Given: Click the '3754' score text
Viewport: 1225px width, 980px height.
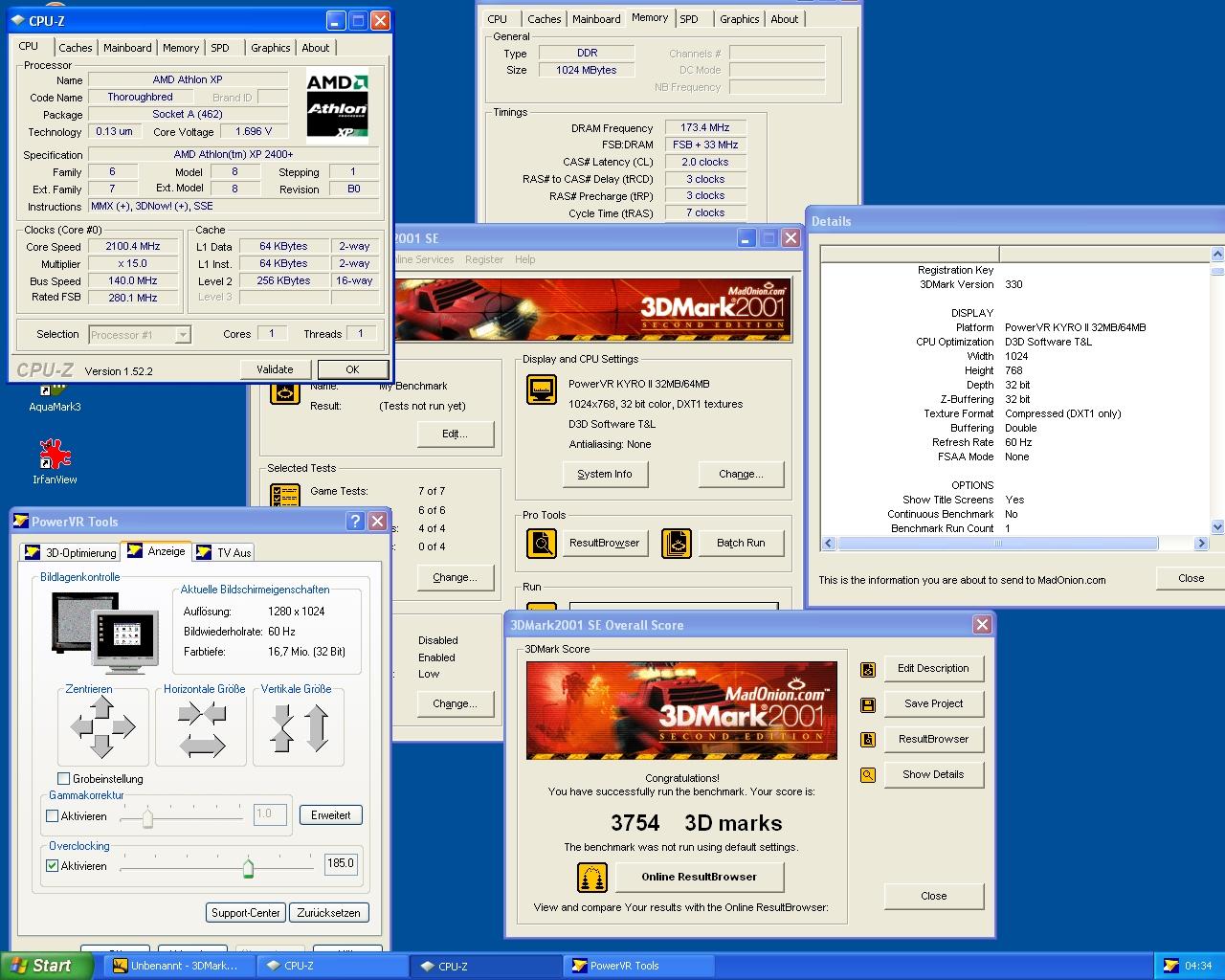Looking at the screenshot, I should [635, 823].
